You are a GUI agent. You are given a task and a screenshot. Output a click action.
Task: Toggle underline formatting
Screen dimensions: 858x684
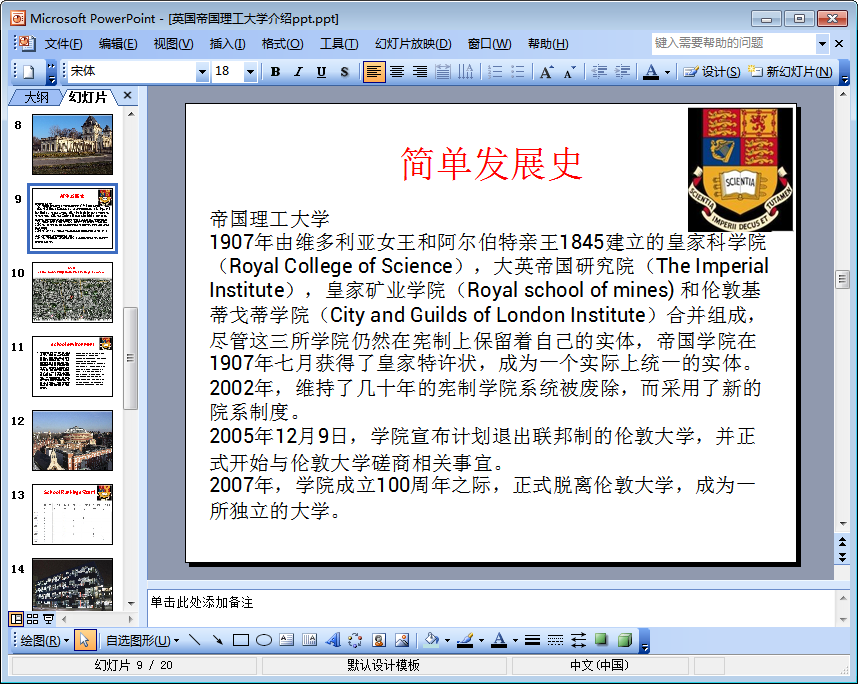321,72
